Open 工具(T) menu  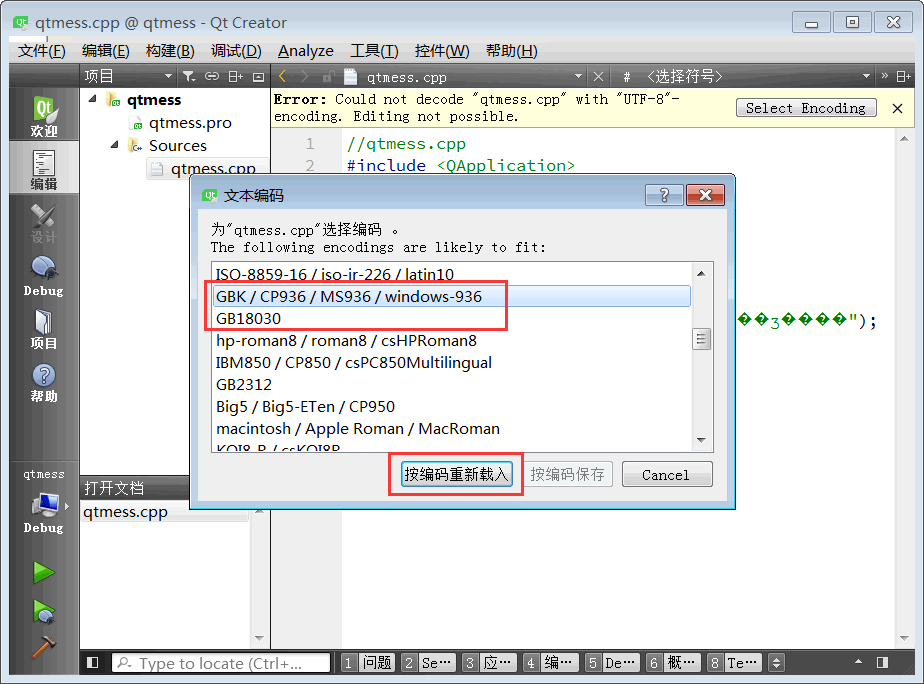pos(374,51)
